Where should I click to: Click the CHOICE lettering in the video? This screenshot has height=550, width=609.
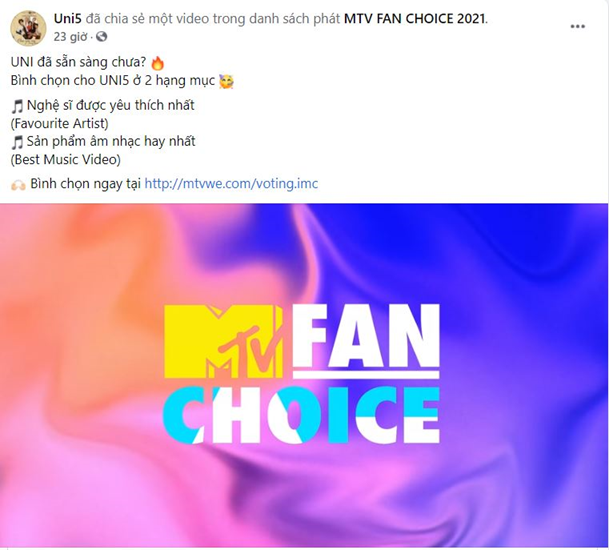coord(301,415)
